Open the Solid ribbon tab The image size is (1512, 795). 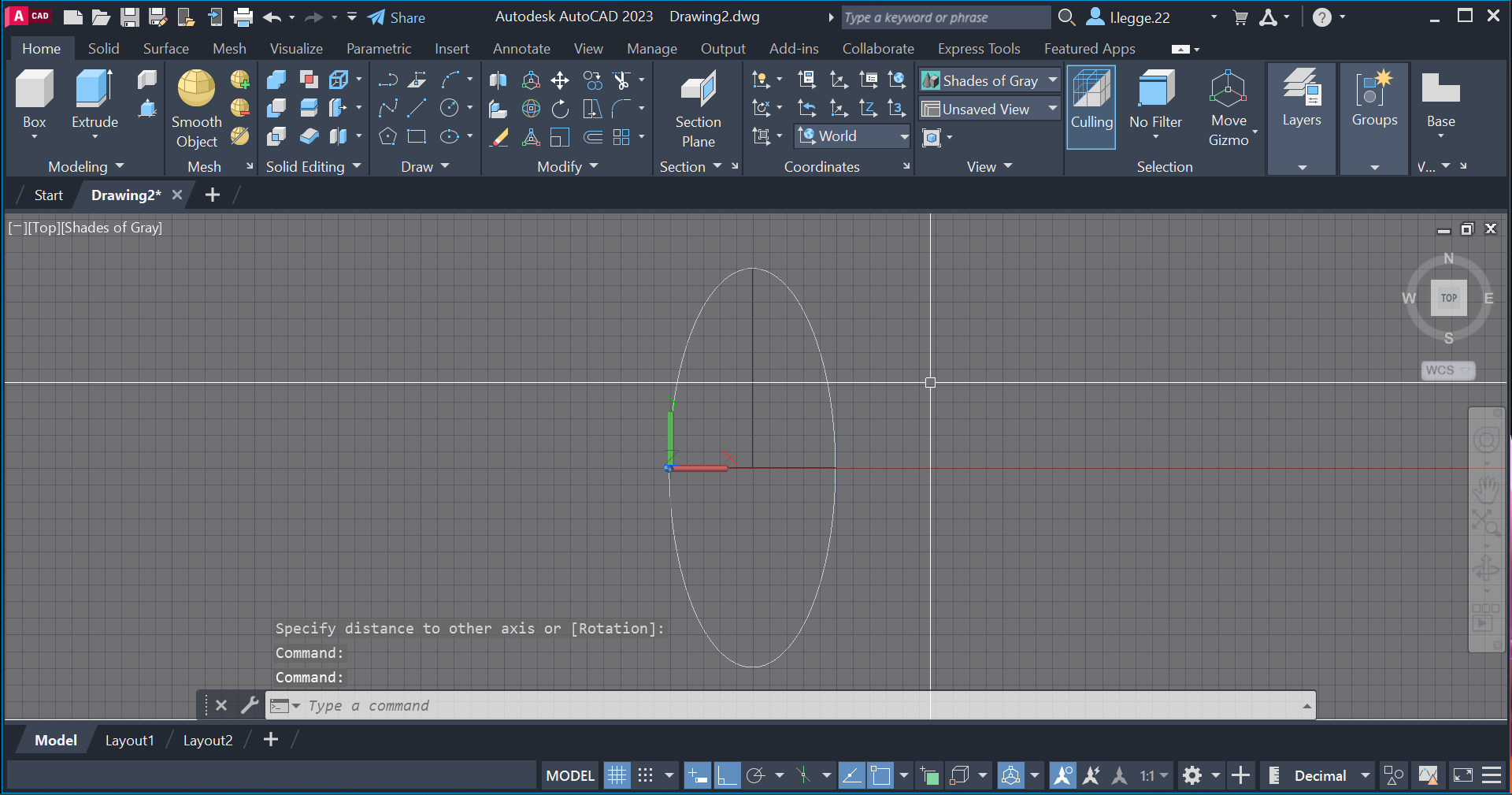(x=104, y=48)
